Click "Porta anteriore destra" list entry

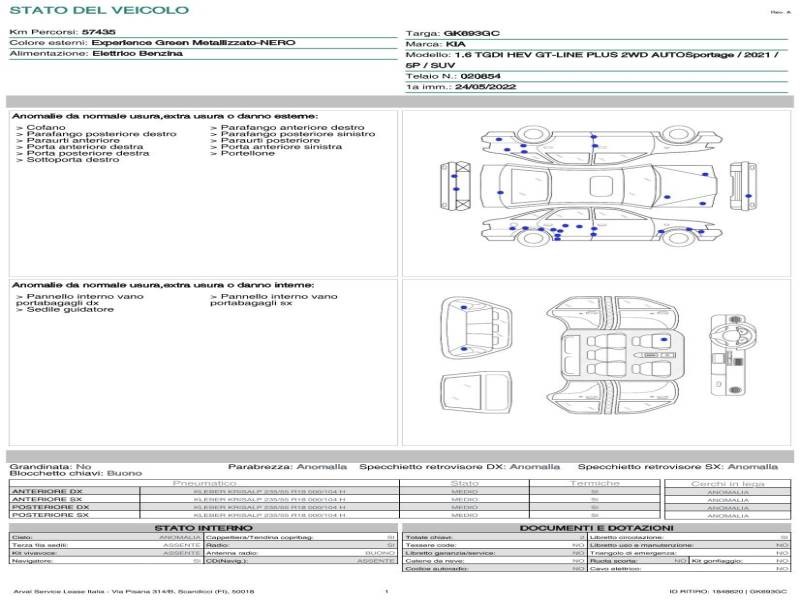85,147
